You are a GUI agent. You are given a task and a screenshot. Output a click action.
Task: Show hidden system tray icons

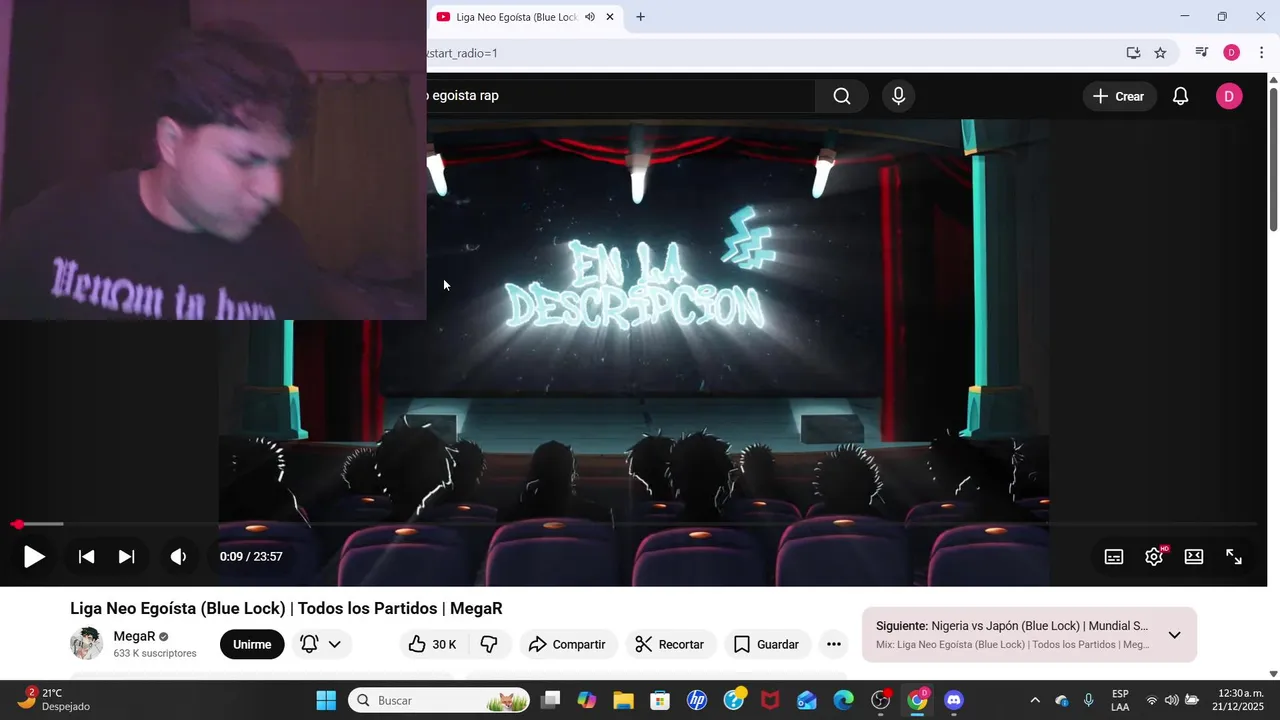point(1035,700)
